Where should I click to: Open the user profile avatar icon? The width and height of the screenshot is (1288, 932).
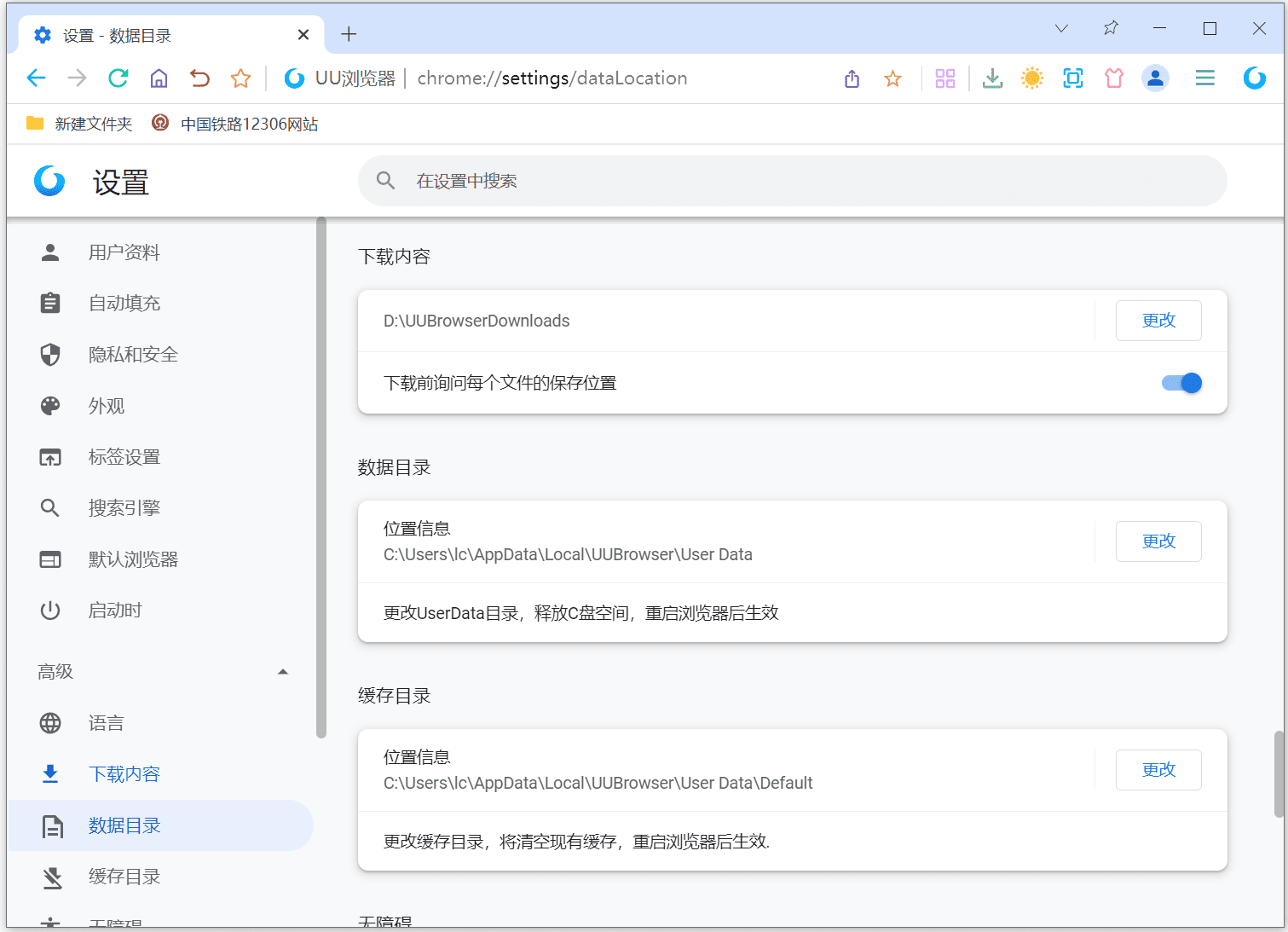click(1155, 78)
